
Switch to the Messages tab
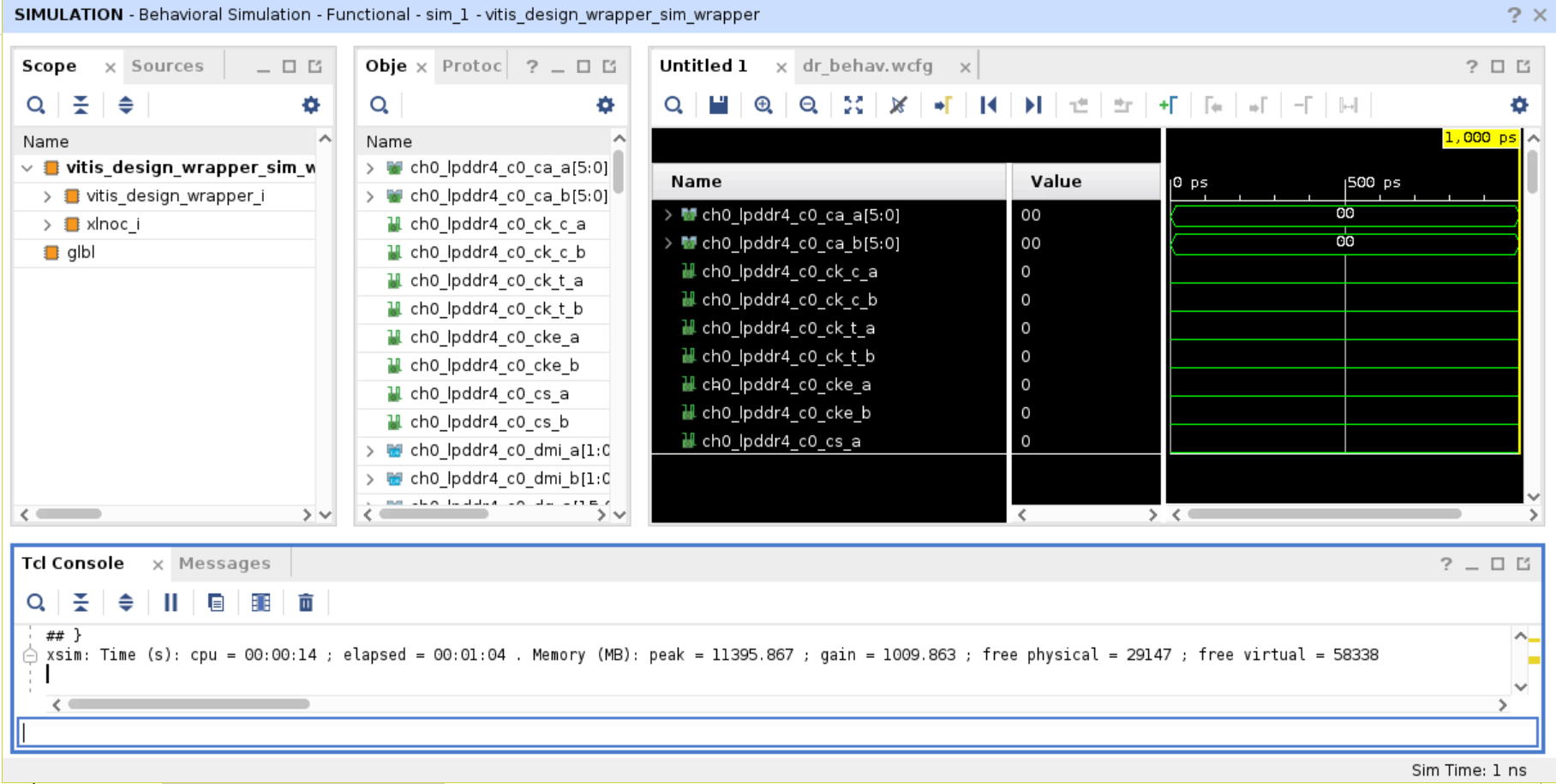224,563
